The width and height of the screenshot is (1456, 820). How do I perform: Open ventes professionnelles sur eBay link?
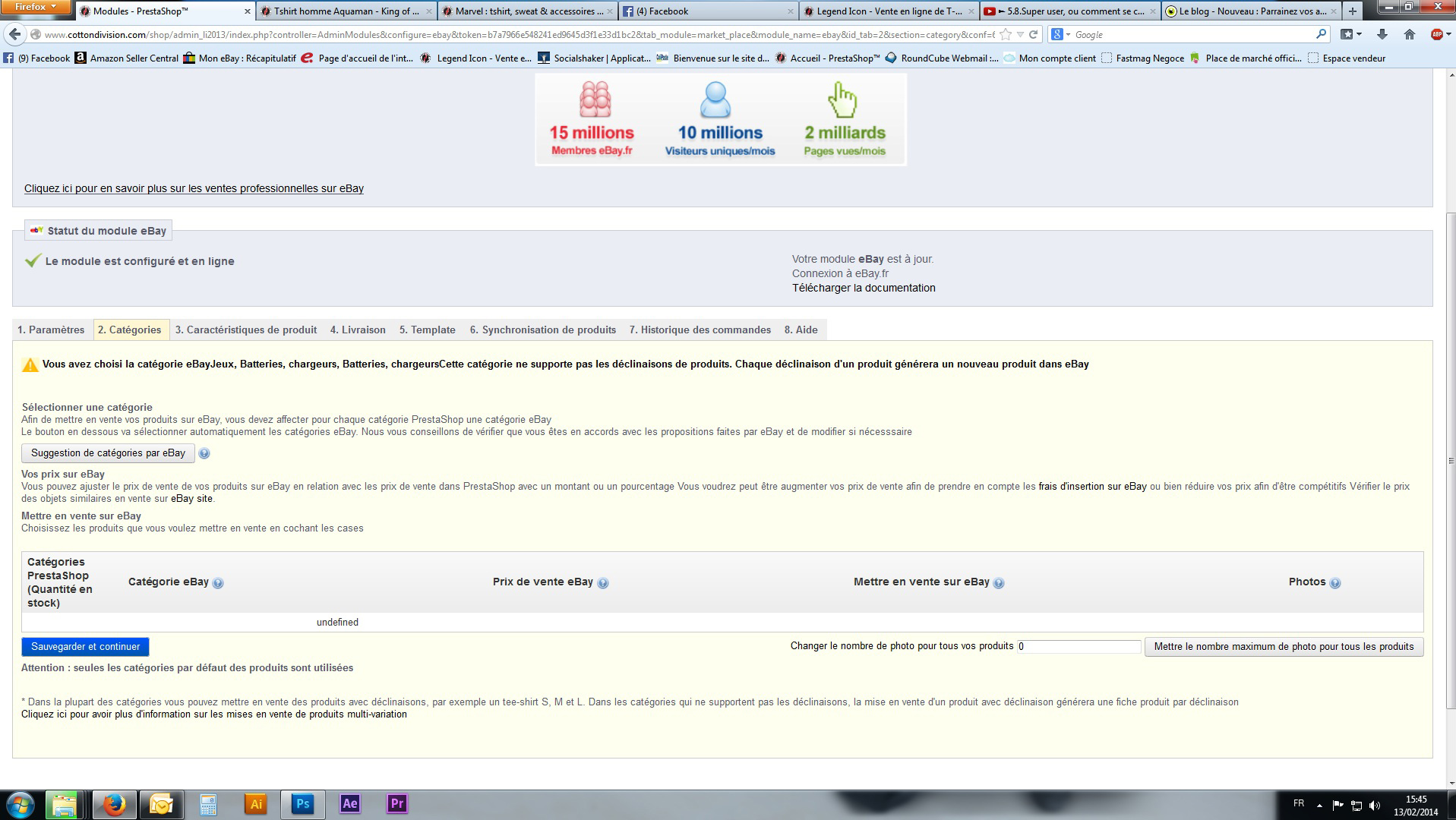[x=194, y=188]
